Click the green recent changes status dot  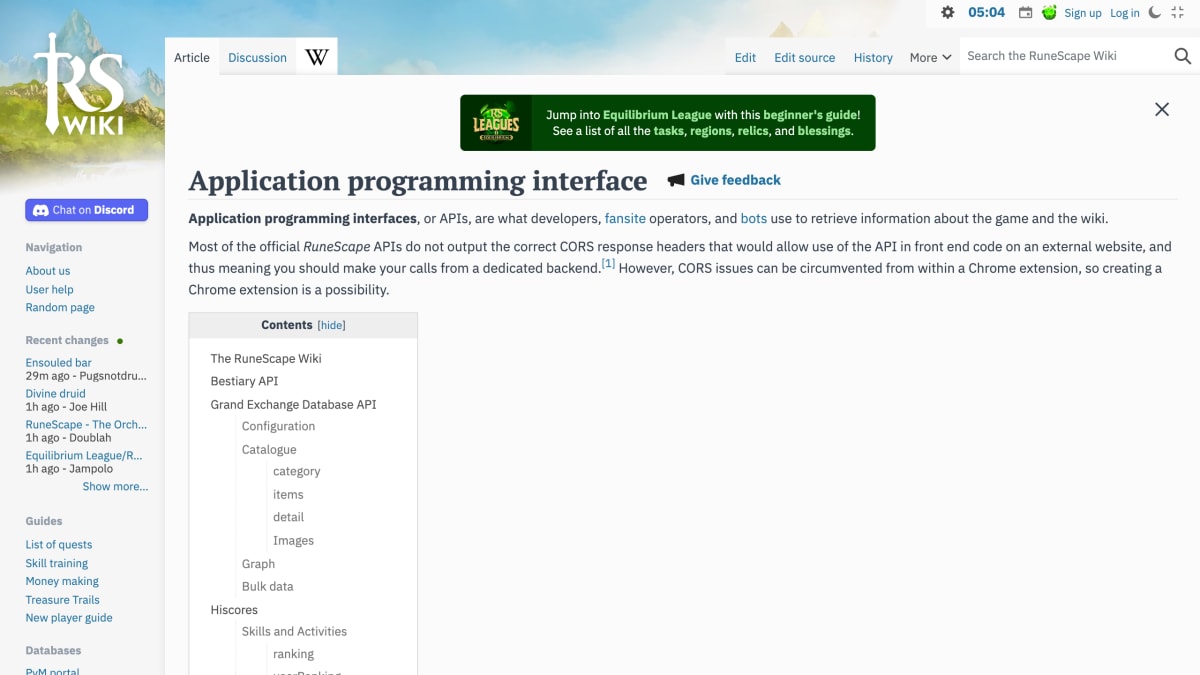[x=120, y=341]
